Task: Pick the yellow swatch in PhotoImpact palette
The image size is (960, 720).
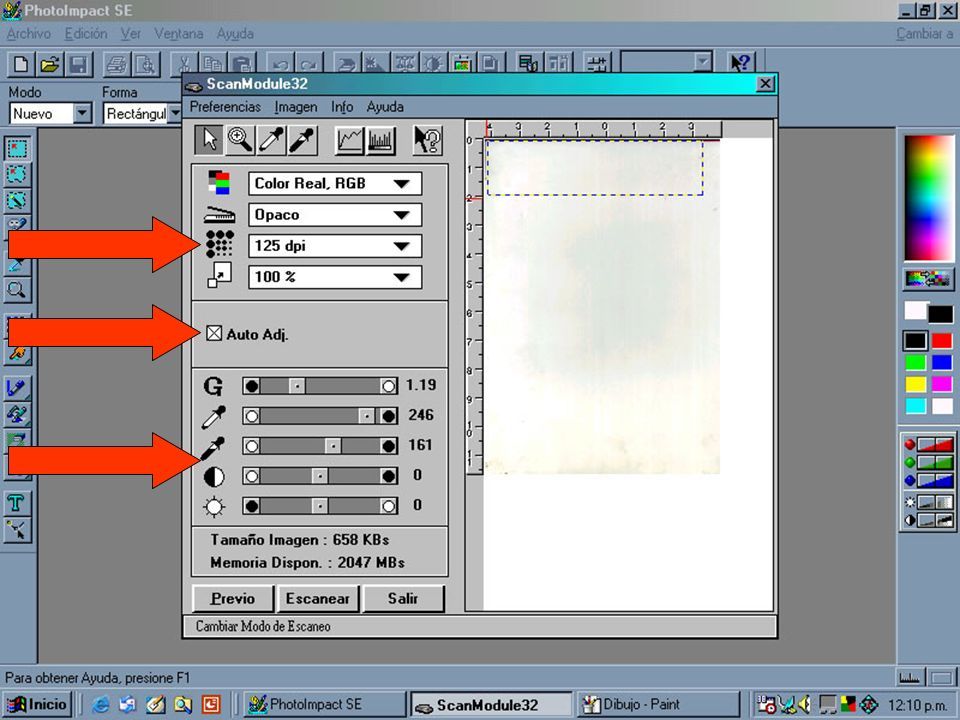Action: click(x=915, y=384)
